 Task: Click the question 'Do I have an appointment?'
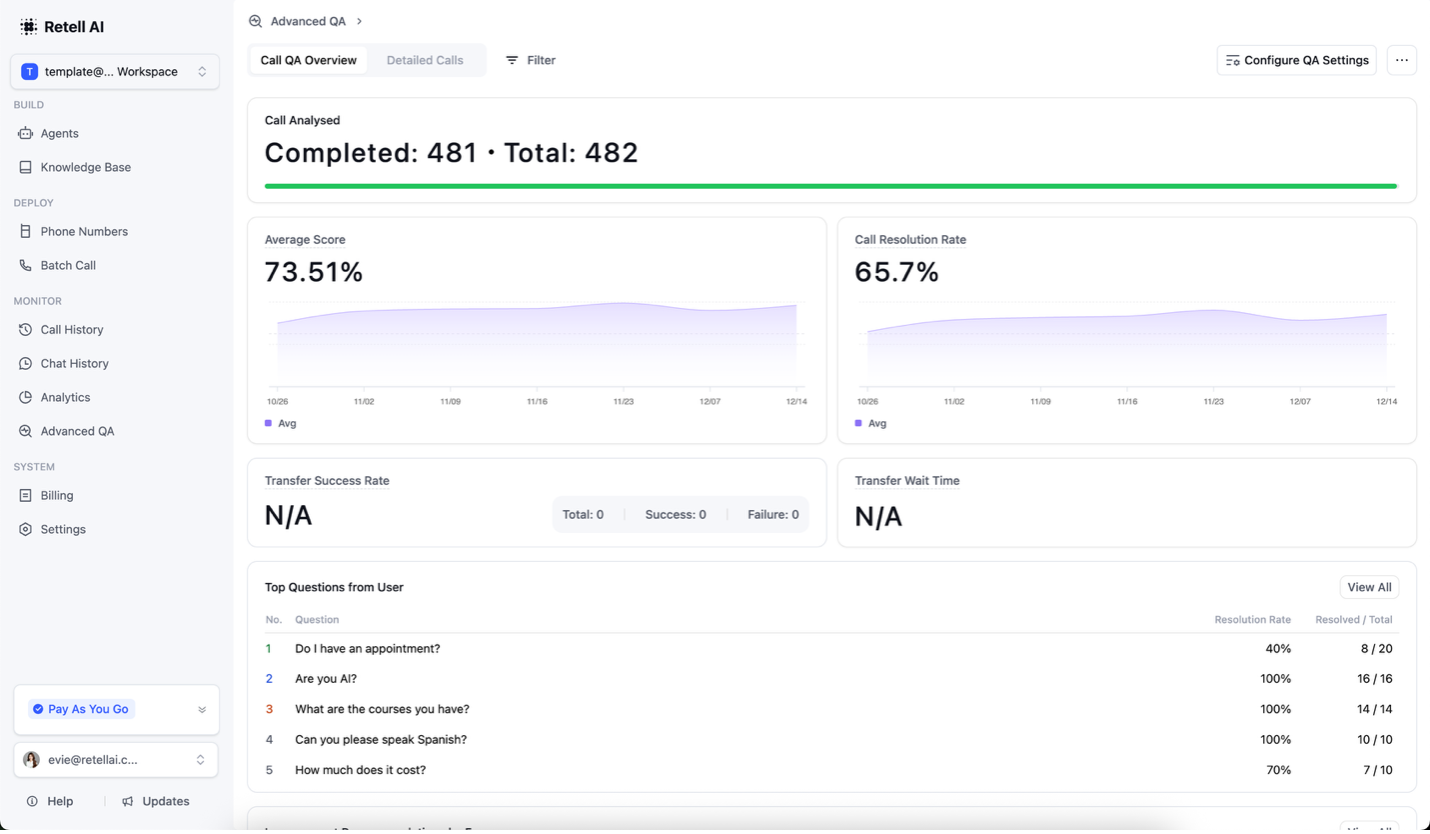click(367, 648)
